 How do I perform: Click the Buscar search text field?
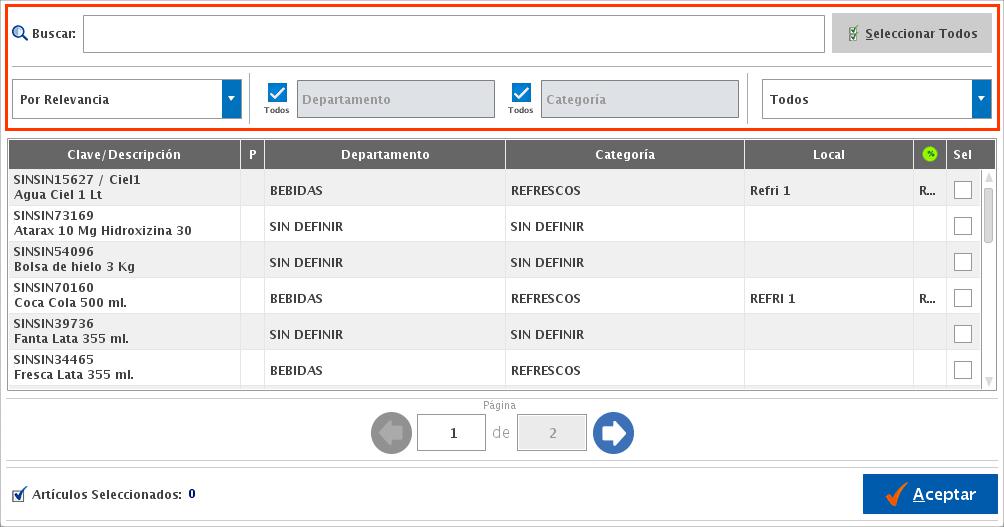pos(453,33)
